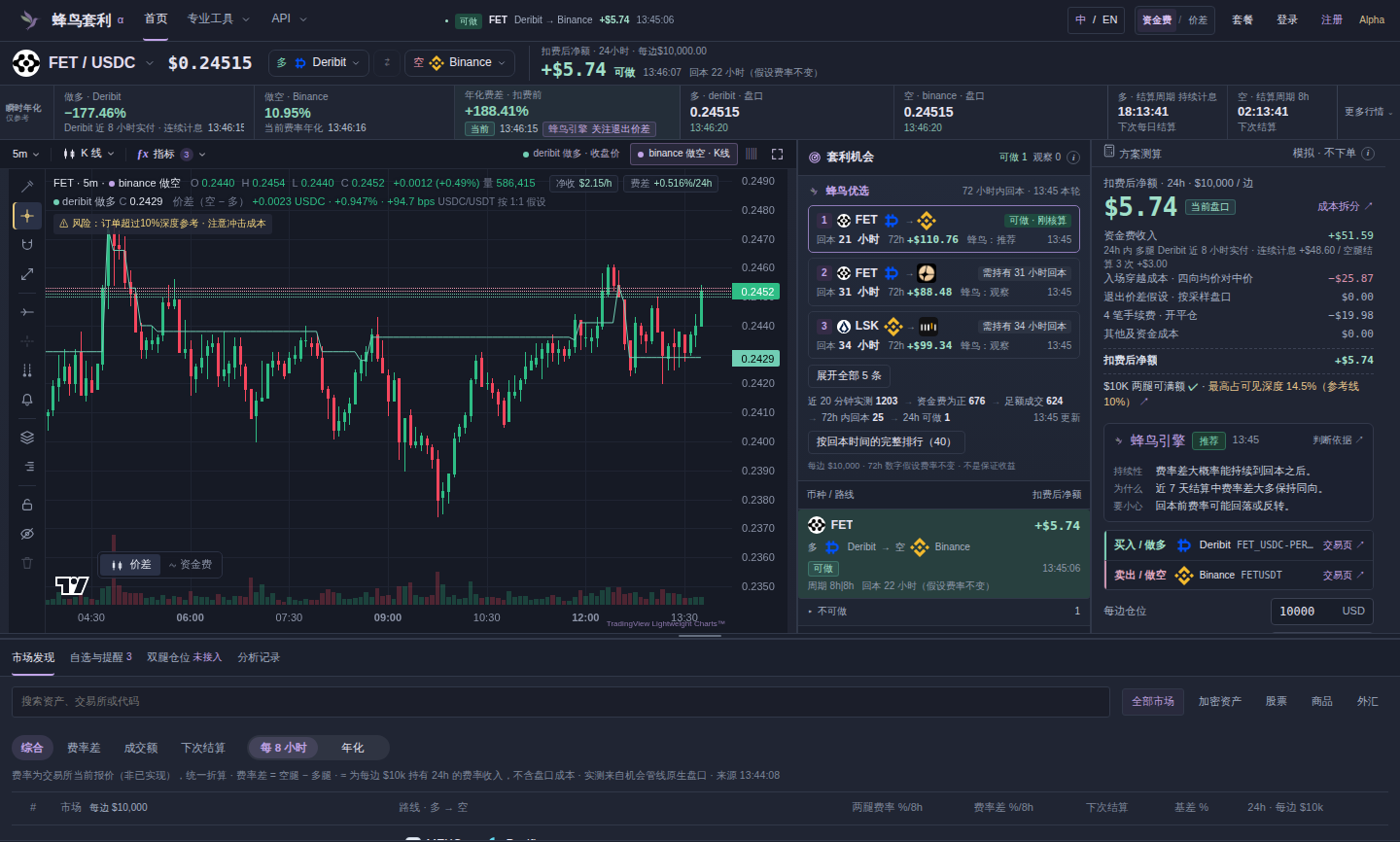This screenshot has height=842, width=1400.
Task: Open the Deribit long exchange dropdown
Action: (x=318, y=62)
